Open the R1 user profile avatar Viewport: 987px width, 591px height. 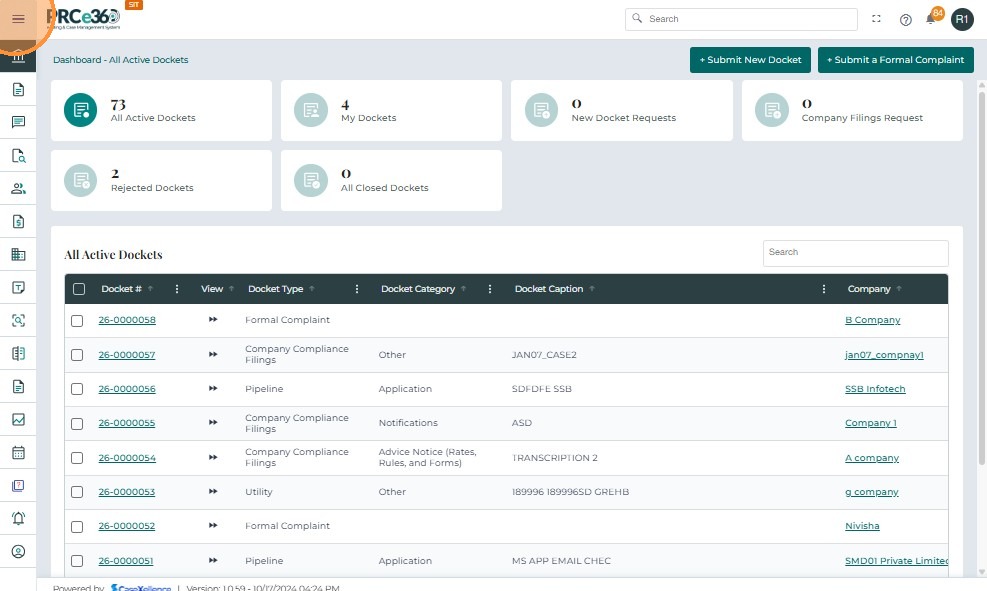coord(962,19)
